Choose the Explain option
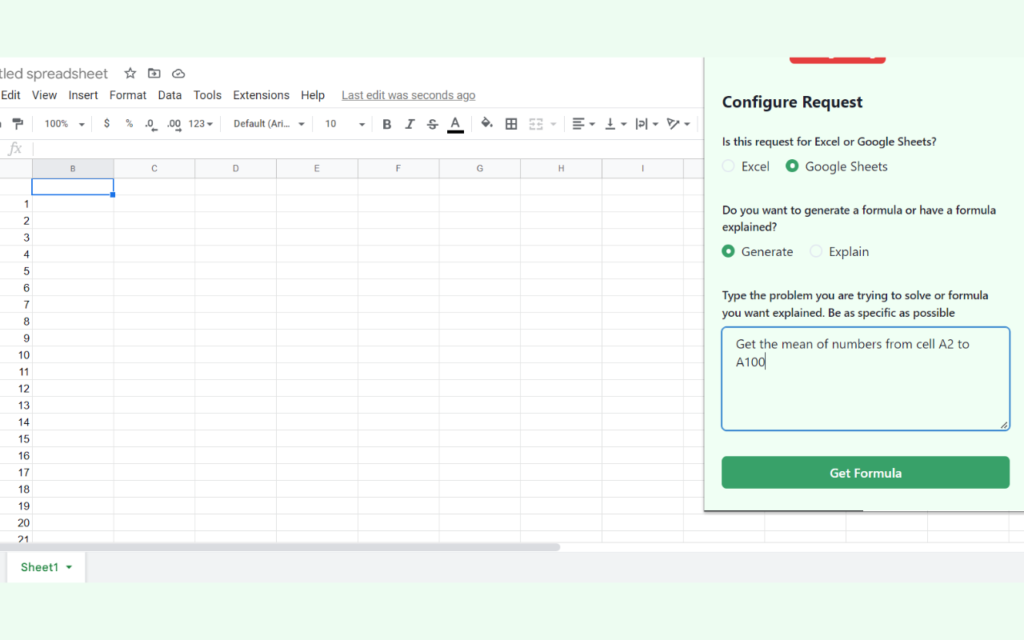Screen dimensions: 1024x640 pyautogui.click(x=815, y=251)
